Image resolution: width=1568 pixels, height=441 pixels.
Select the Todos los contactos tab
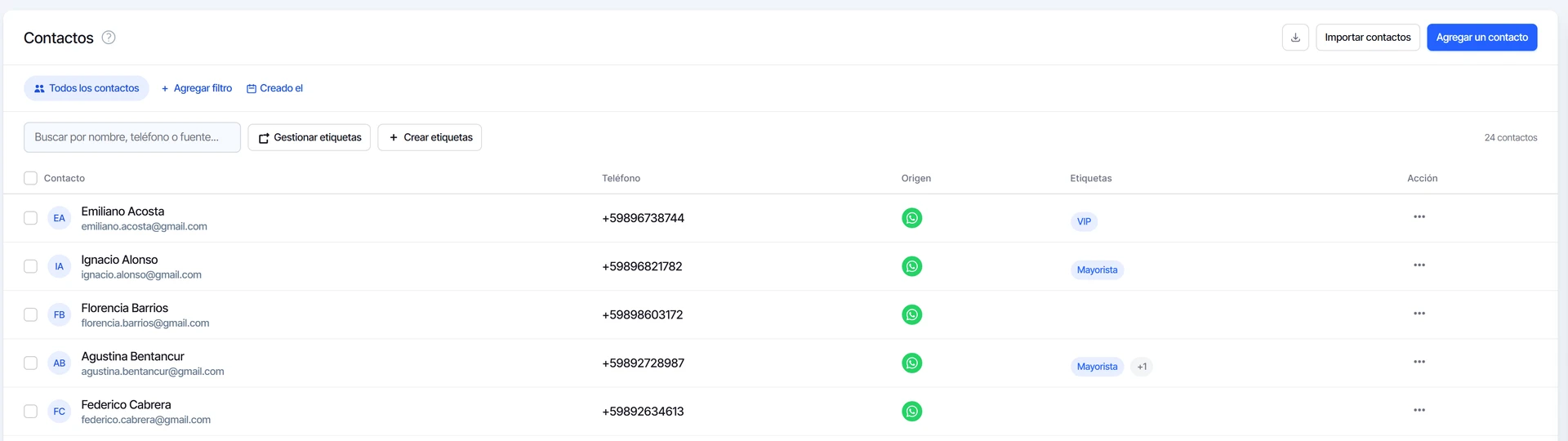[x=87, y=88]
